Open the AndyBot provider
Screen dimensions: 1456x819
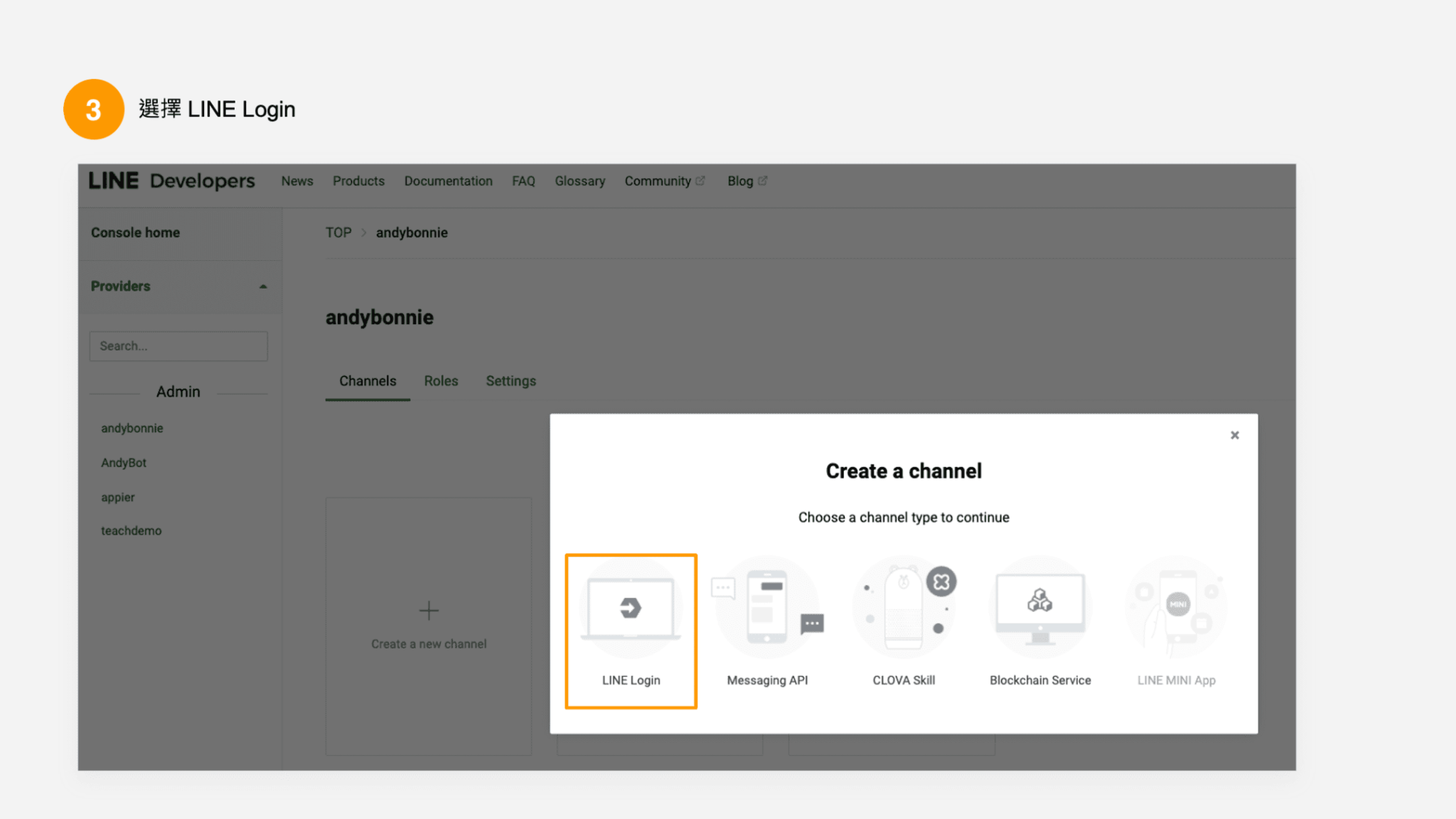point(124,463)
